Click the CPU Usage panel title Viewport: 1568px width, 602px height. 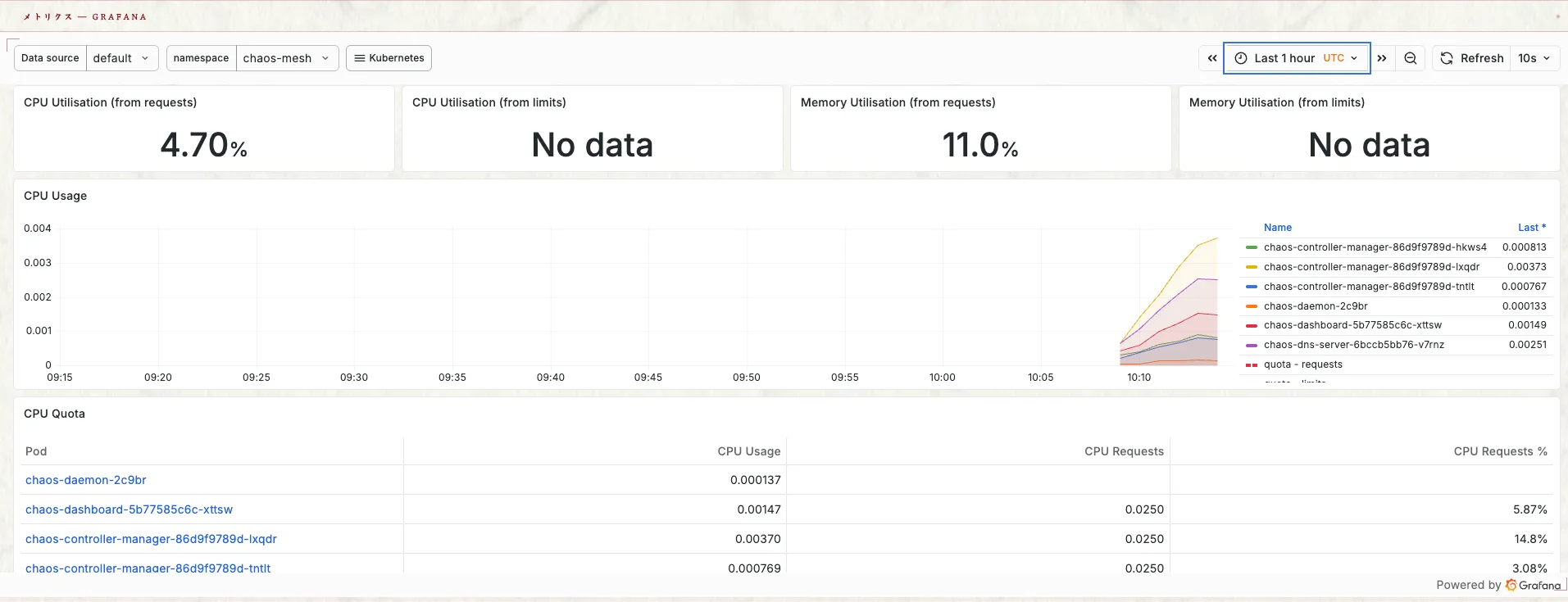(x=55, y=196)
